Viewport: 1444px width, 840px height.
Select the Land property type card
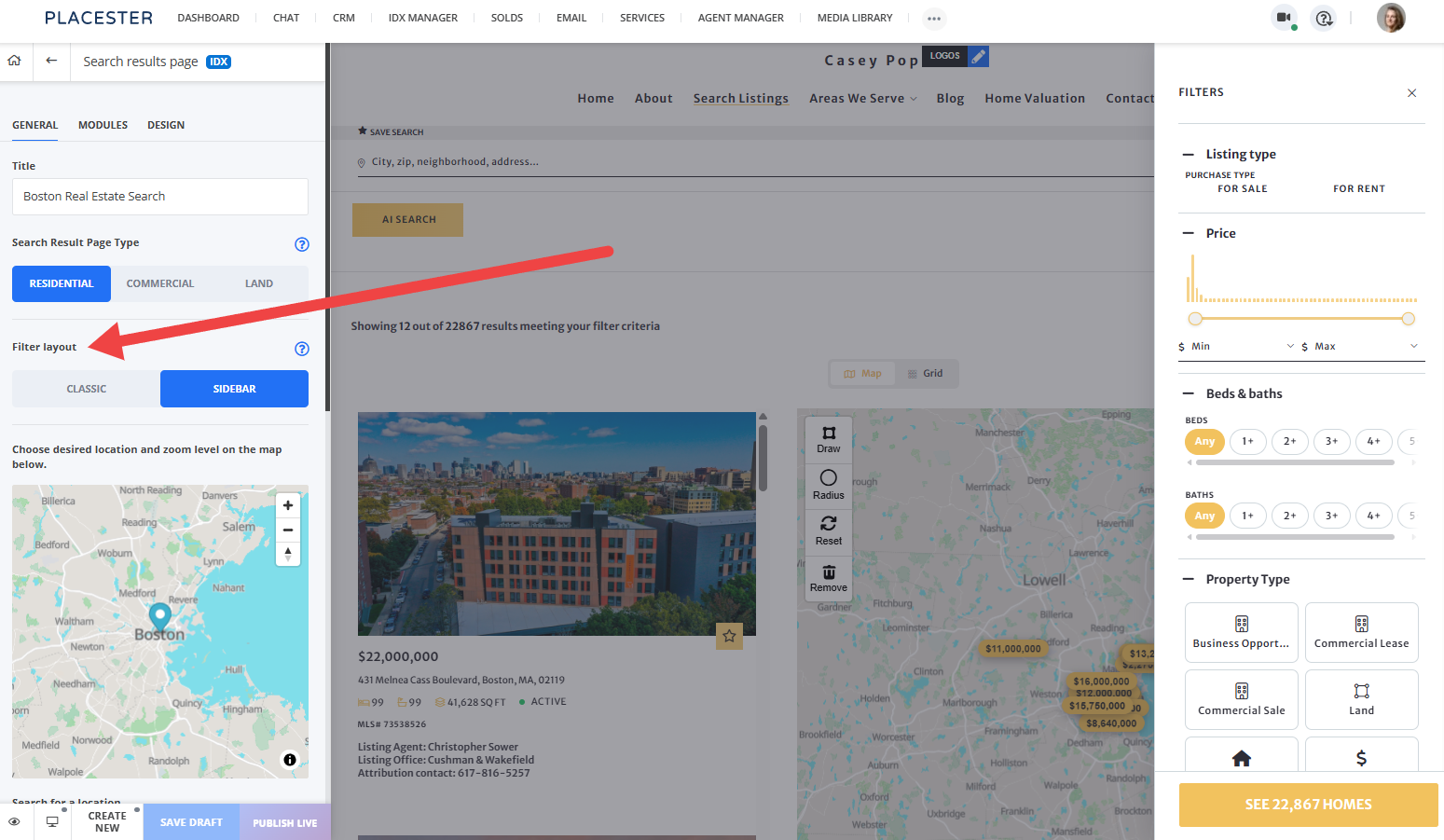tap(1362, 699)
